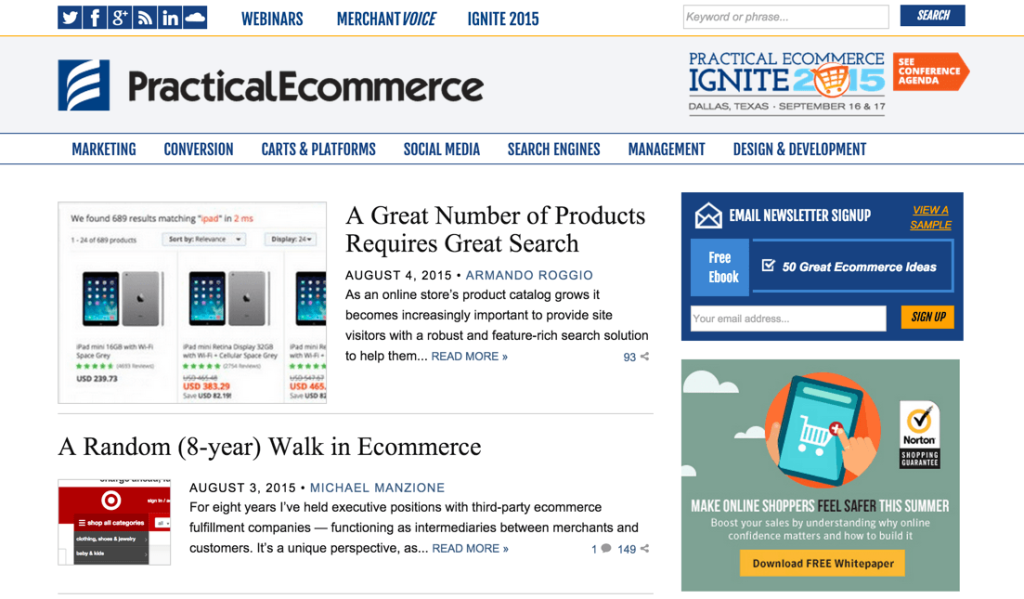The height and width of the screenshot is (599, 1024).
Task: Open the RSS feed icon
Action: tap(145, 16)
